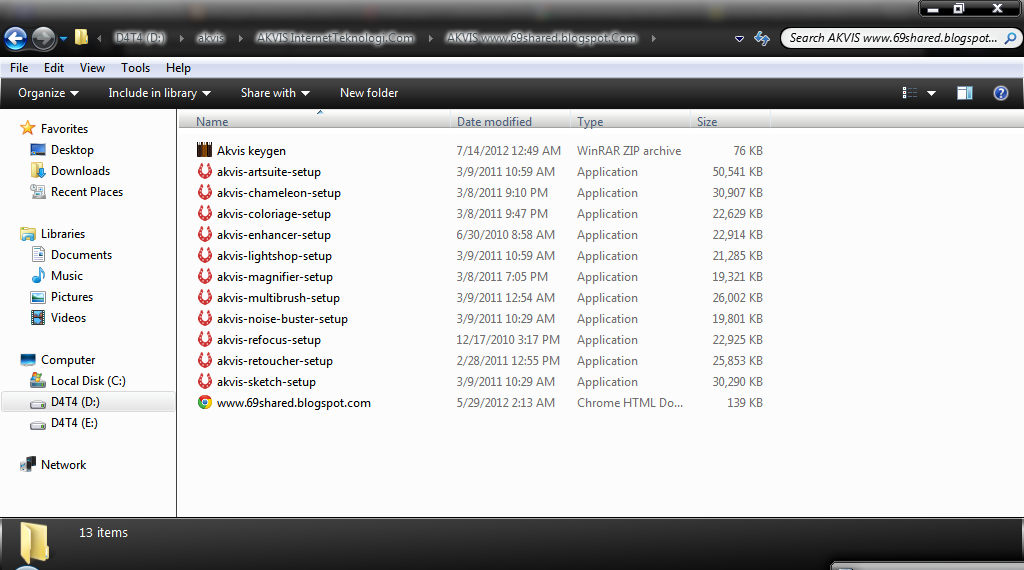Screen dimensions: 1024x570
Task: Open Downloads in Favorites
Action: [x=80, y=171]
